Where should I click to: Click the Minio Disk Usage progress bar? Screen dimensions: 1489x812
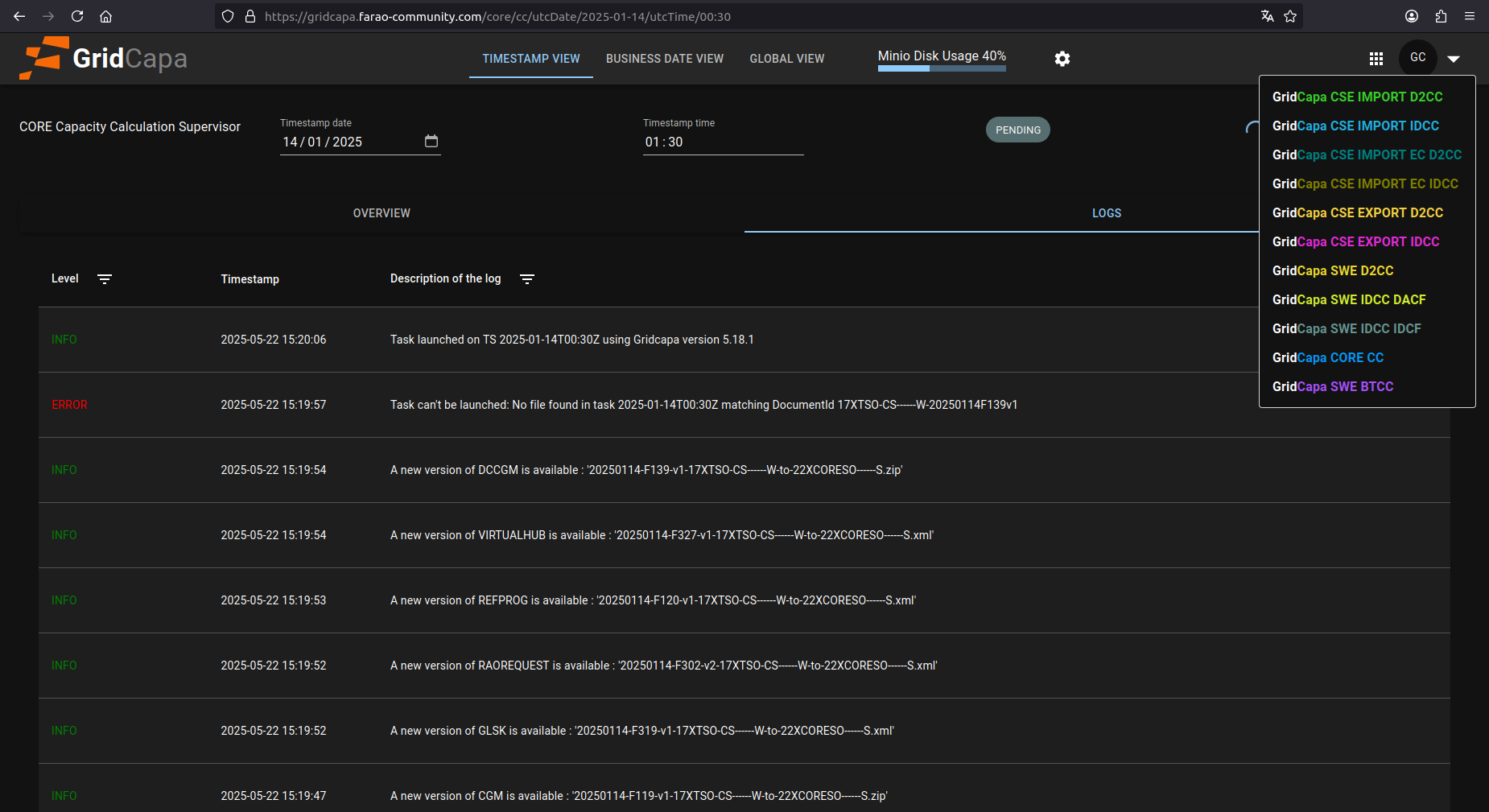942,68
